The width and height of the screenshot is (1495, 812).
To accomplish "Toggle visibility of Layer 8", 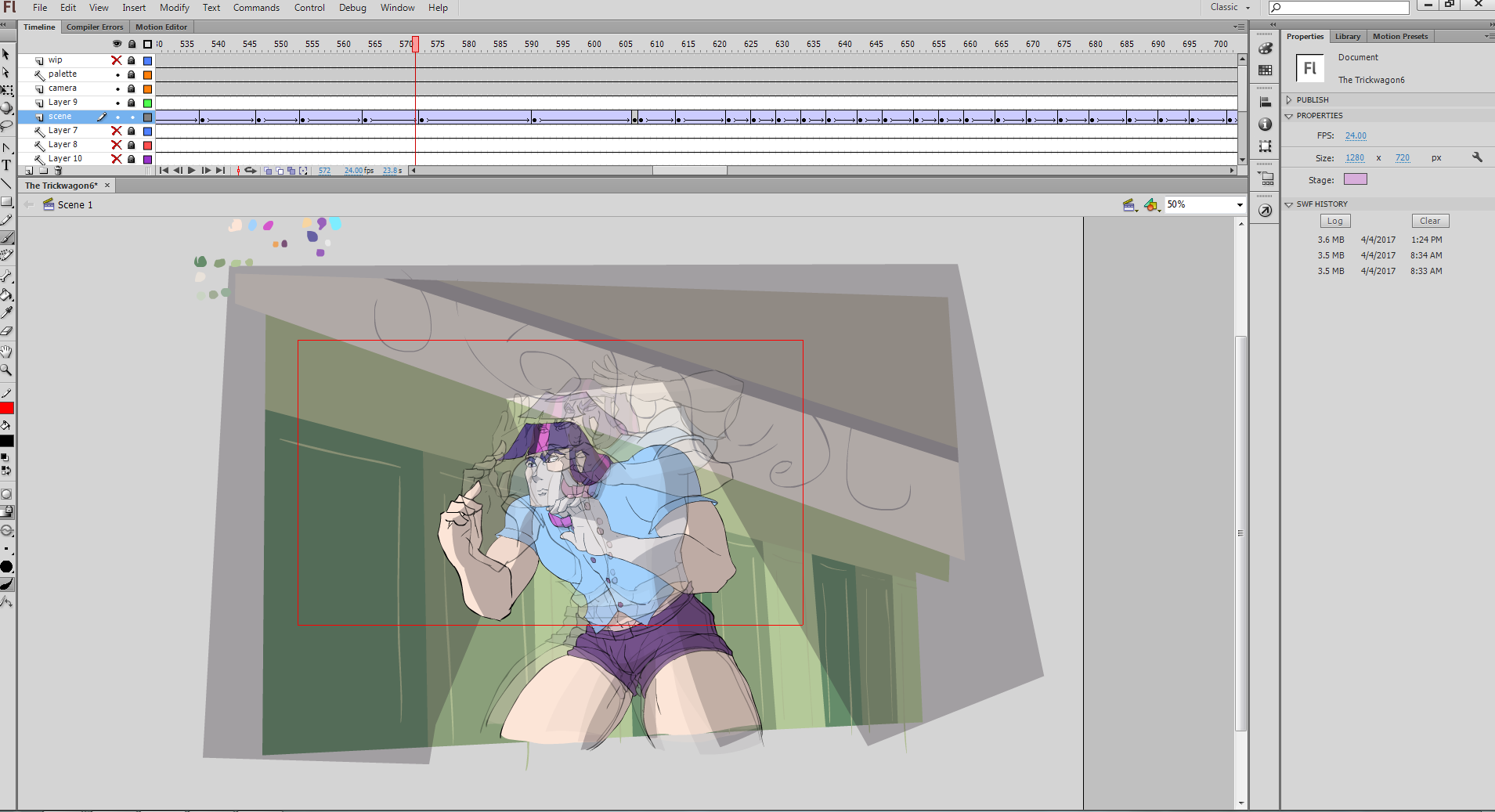I will pos(117,145).
